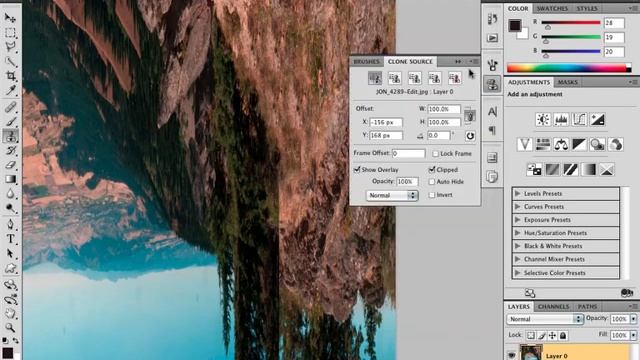Toggle the lock all button

click(563, 336)
